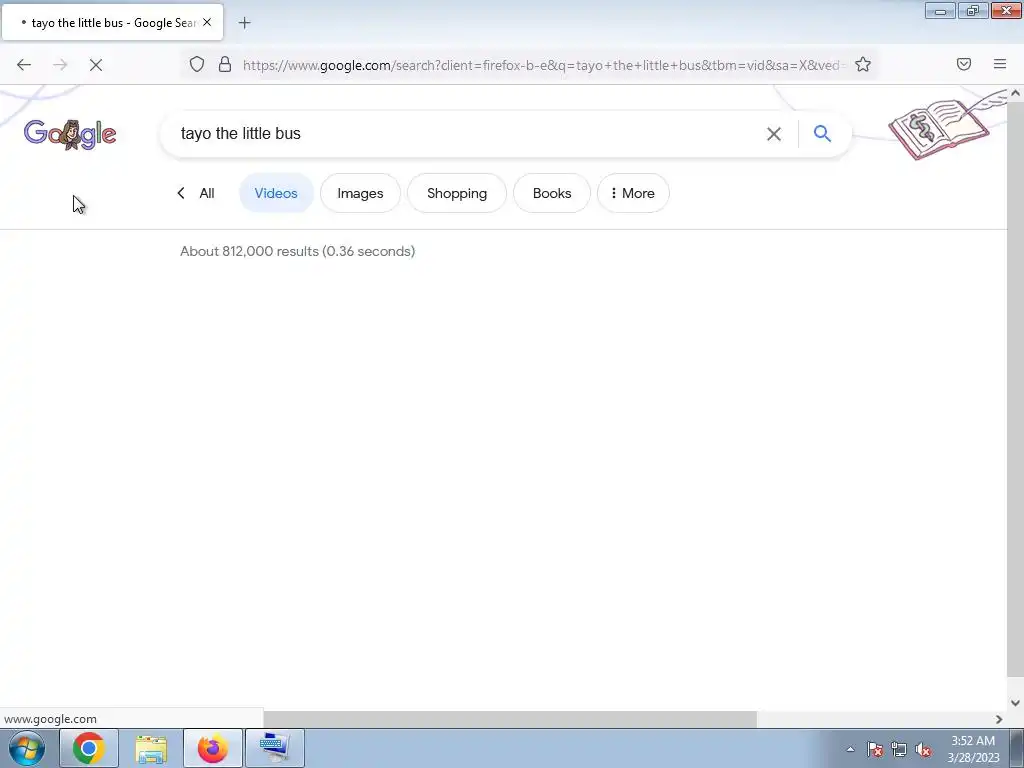Viewport: 1024px width, 768px height.
Task: Go back to the previous page
Action: click(24, 64)
